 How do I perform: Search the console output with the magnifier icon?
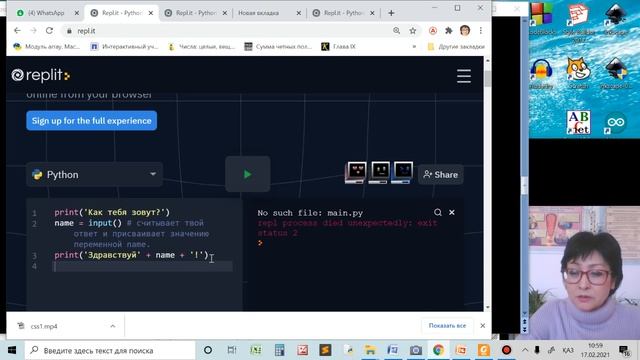pyautogui.click(x=438, y=212)
